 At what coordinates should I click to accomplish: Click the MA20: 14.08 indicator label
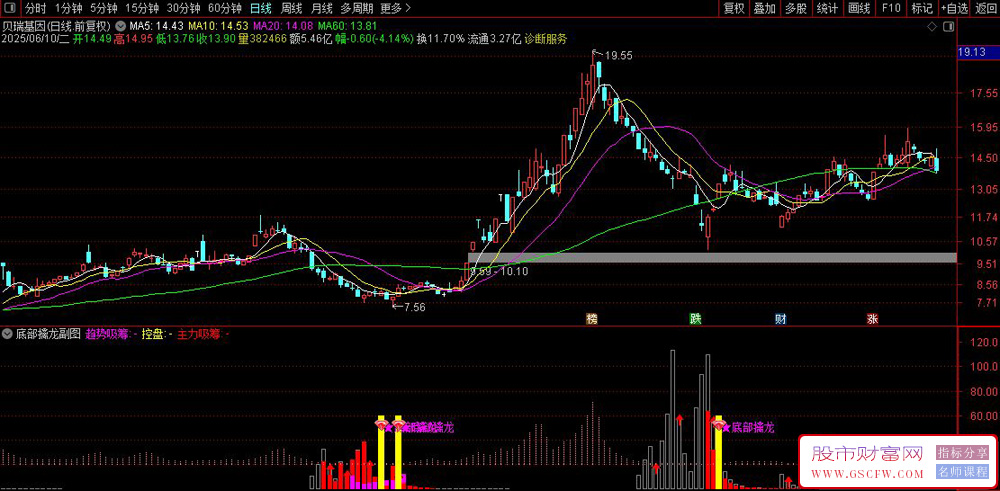[x=283, y=27]
